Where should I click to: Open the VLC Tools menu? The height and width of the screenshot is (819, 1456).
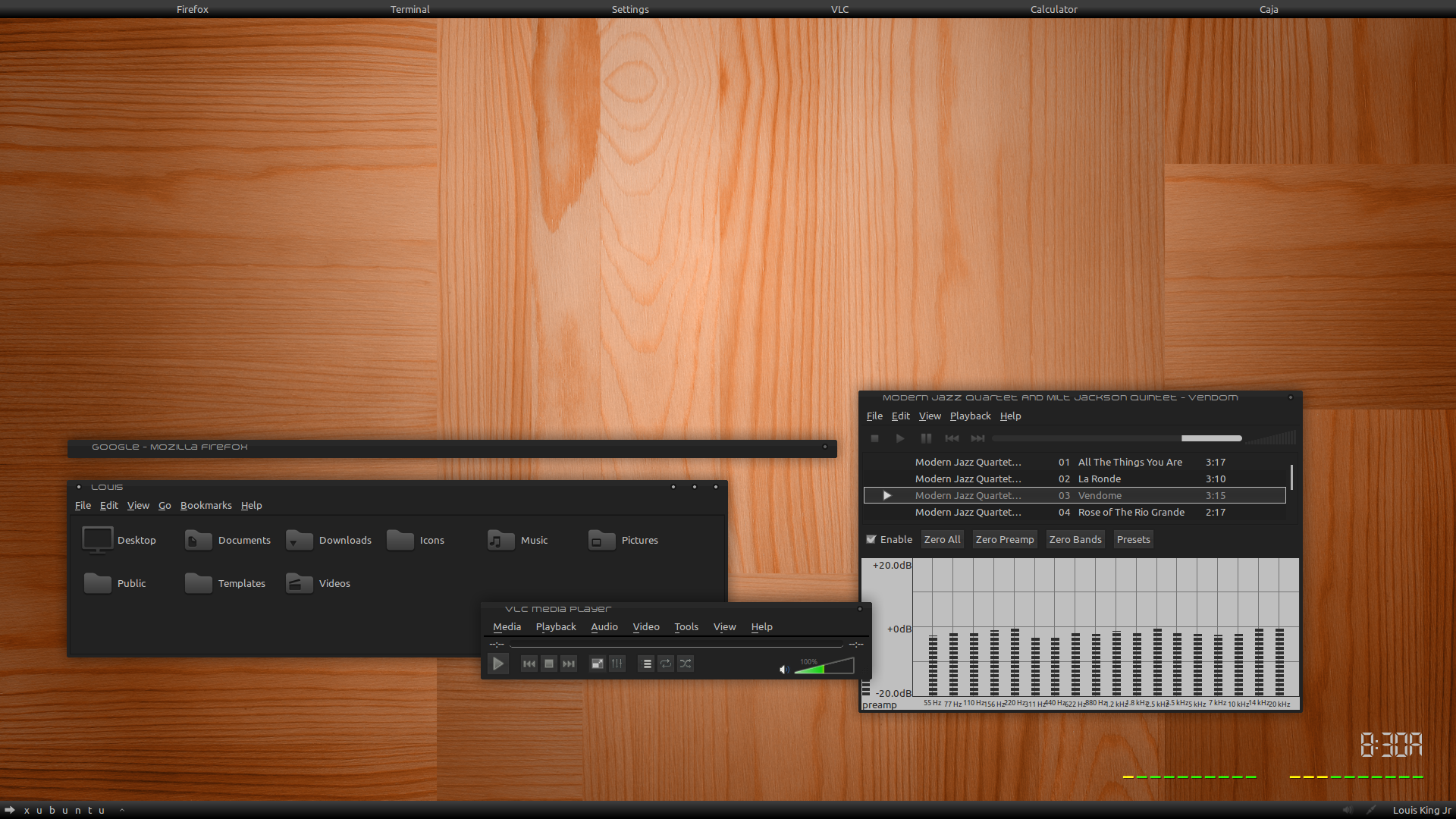686,627
